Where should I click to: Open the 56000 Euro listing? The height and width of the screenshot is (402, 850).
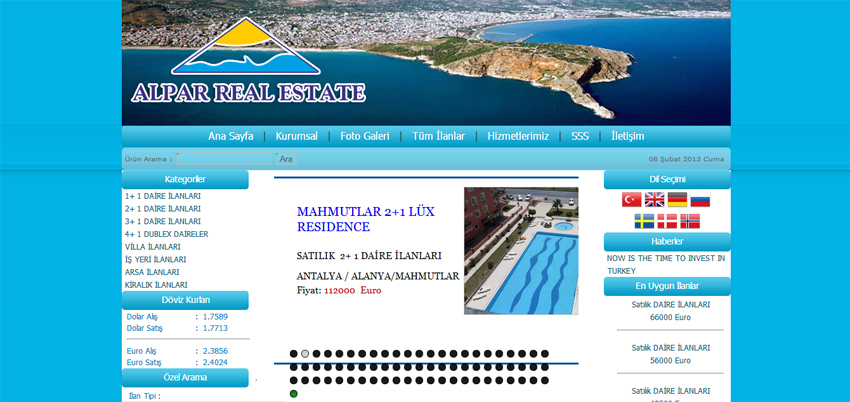671,354
